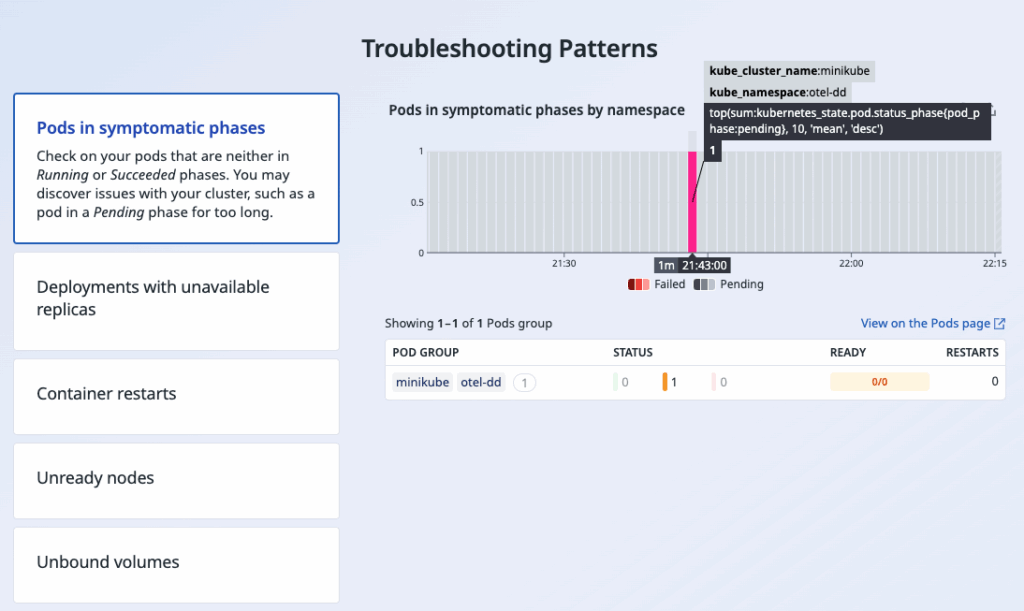
Task: Click the minikube cluster tag
Action: 422,382
